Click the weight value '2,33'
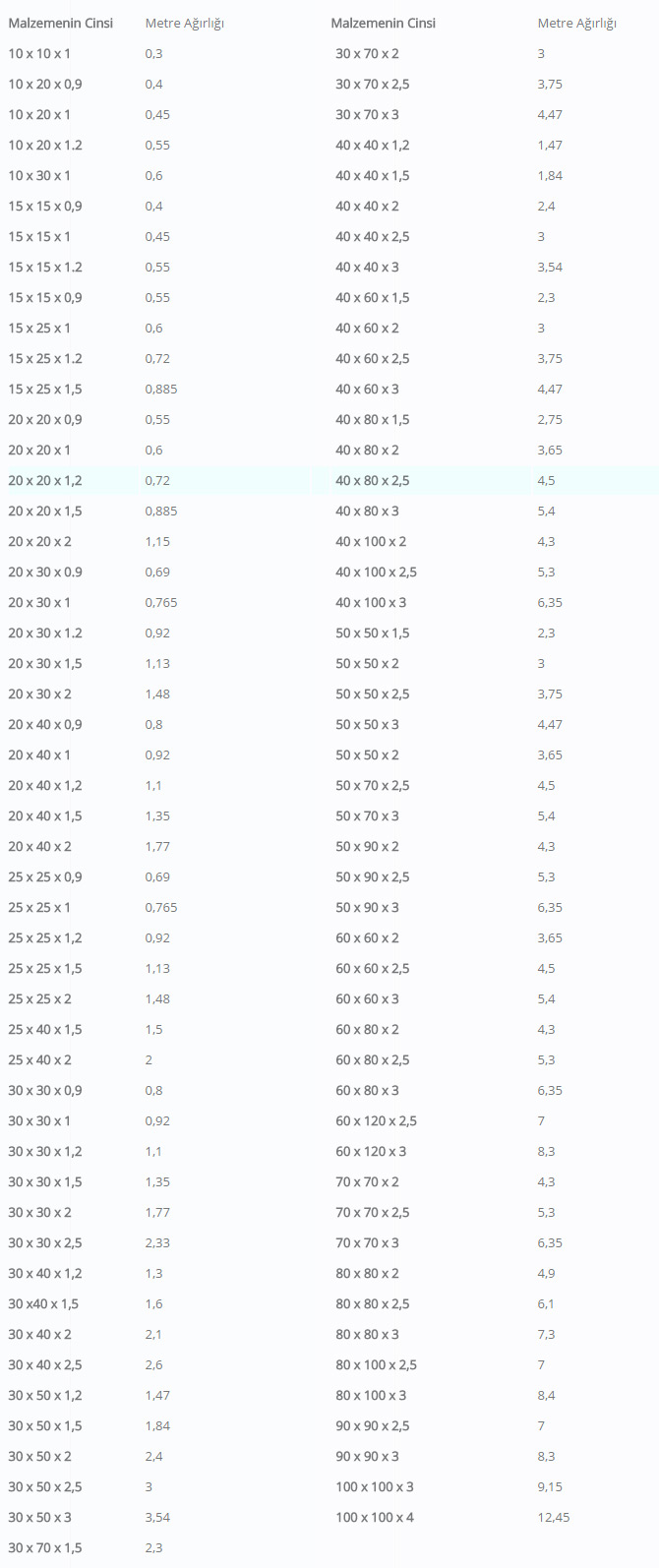Image resolution: width=659 pixels, height=1568 pixels. pos(157,1242)
